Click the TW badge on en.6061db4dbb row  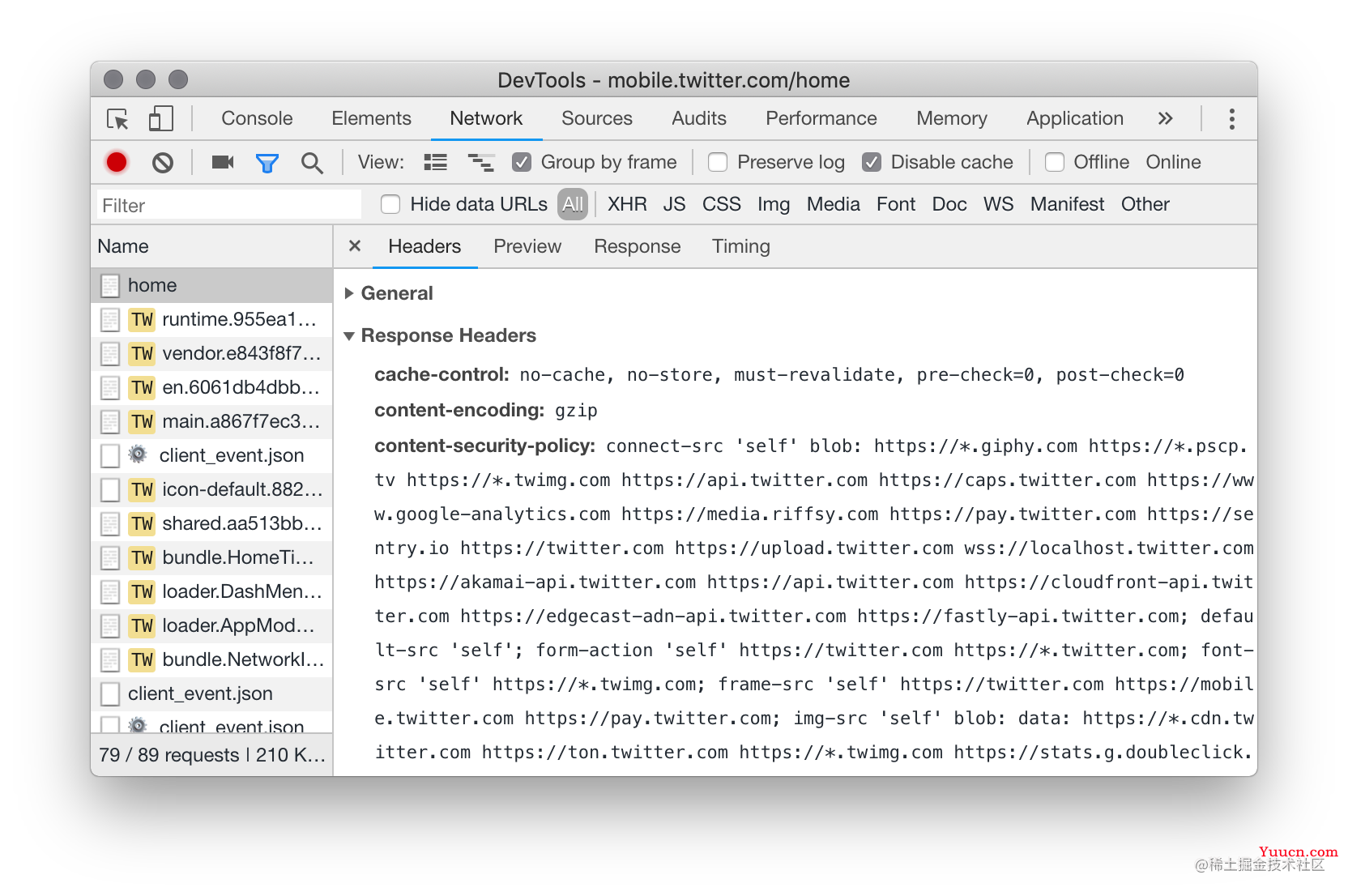pos(142,387)
